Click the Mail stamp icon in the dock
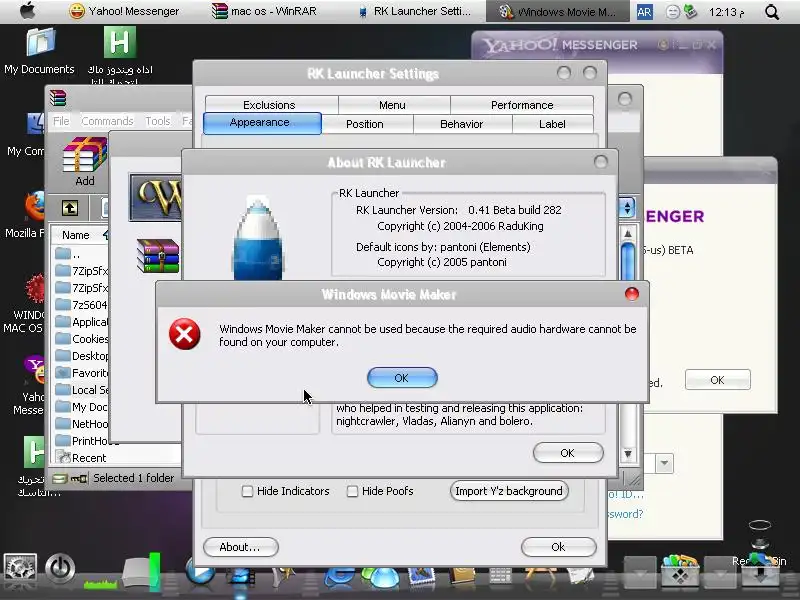 421,577
